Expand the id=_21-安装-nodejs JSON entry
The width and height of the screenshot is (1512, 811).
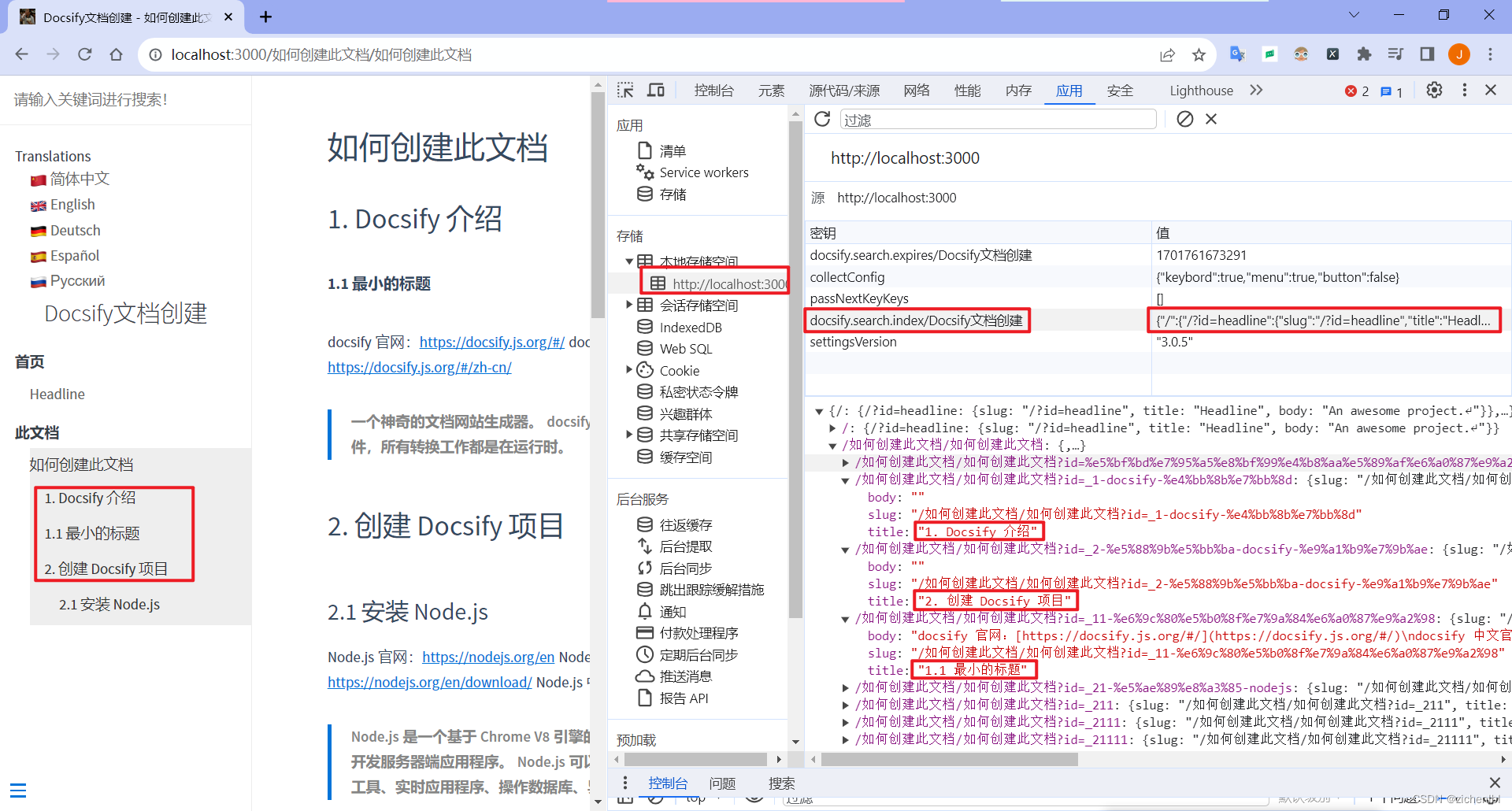pos(846,688)
